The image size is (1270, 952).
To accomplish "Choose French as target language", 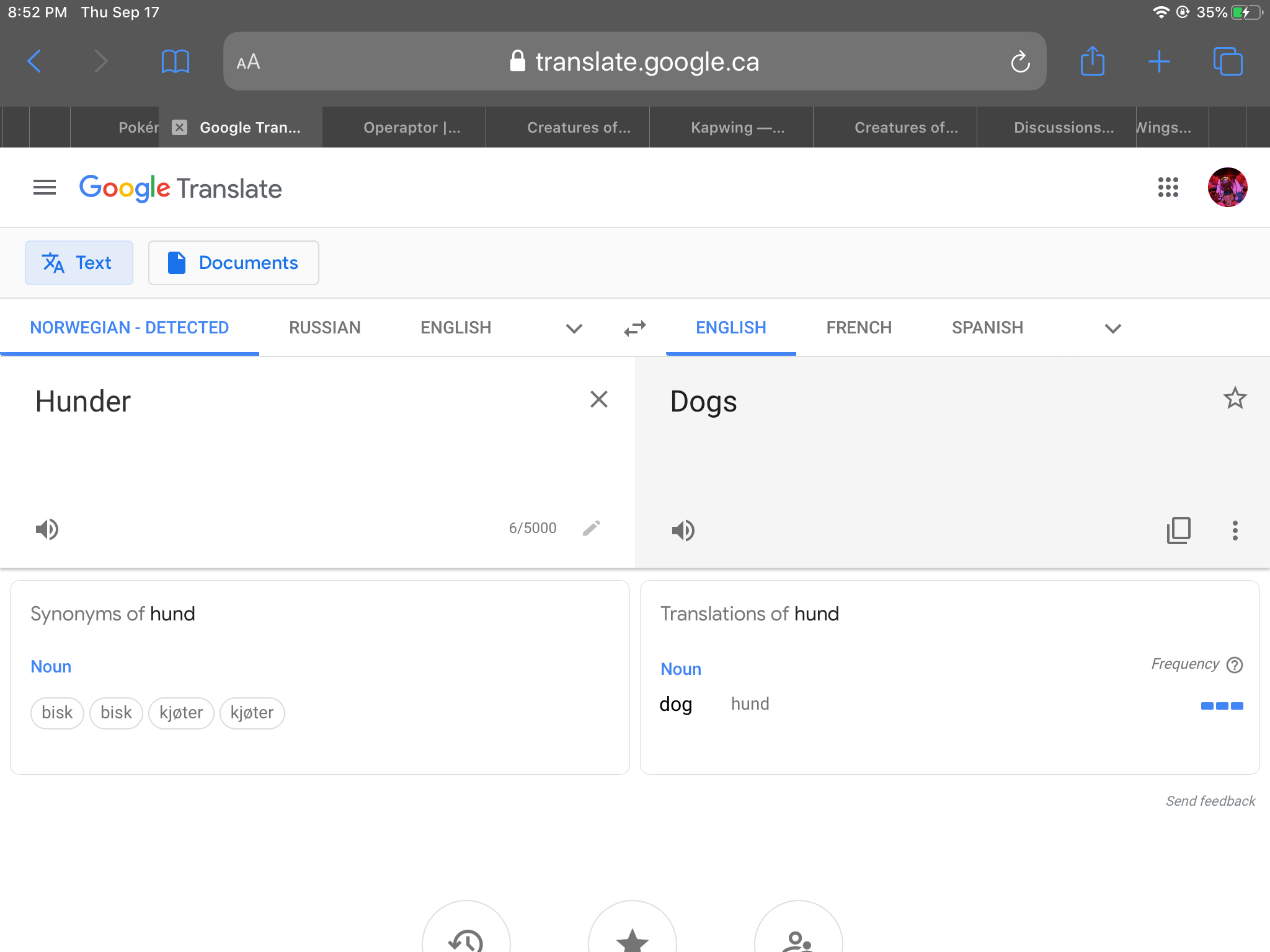I will [x=858, y=328].
